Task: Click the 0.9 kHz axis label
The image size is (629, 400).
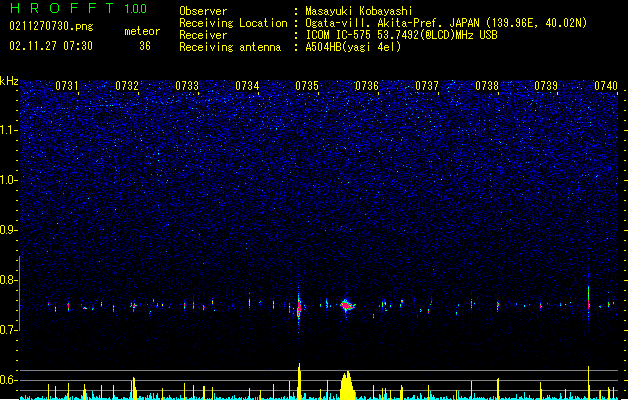Action: tap(9, 230)
